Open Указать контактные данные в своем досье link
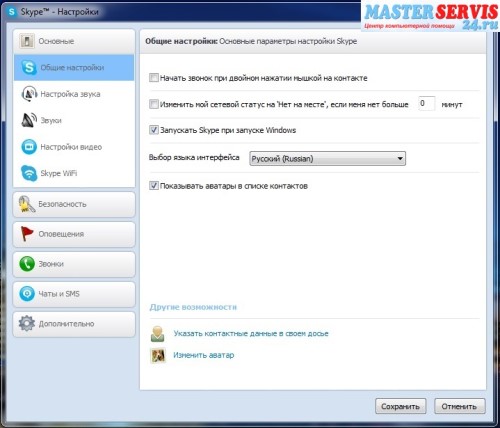The width and height of the screenshot is (500, 428). coord(251,334)
